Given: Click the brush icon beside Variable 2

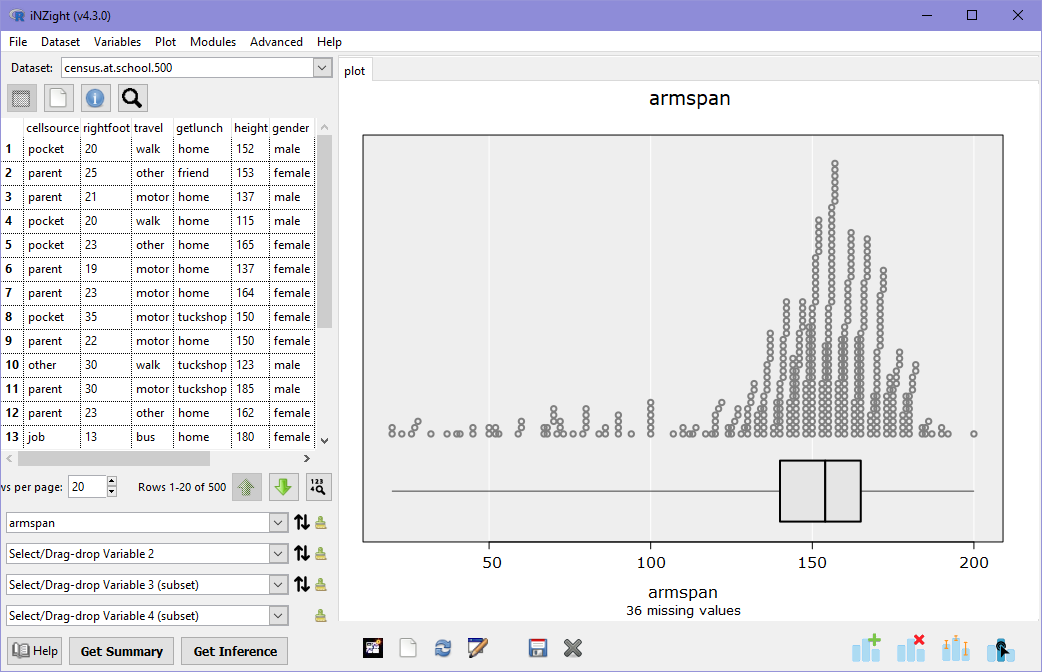Looking at the screenshot, I should point(320,553).
